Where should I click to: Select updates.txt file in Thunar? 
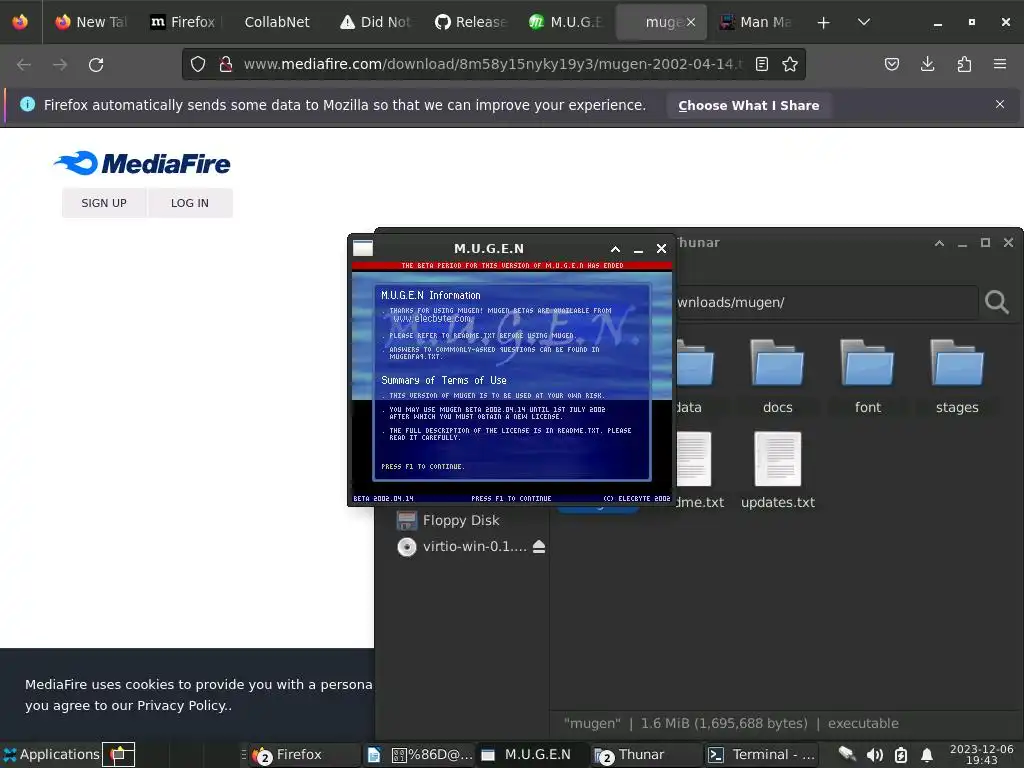777,471
